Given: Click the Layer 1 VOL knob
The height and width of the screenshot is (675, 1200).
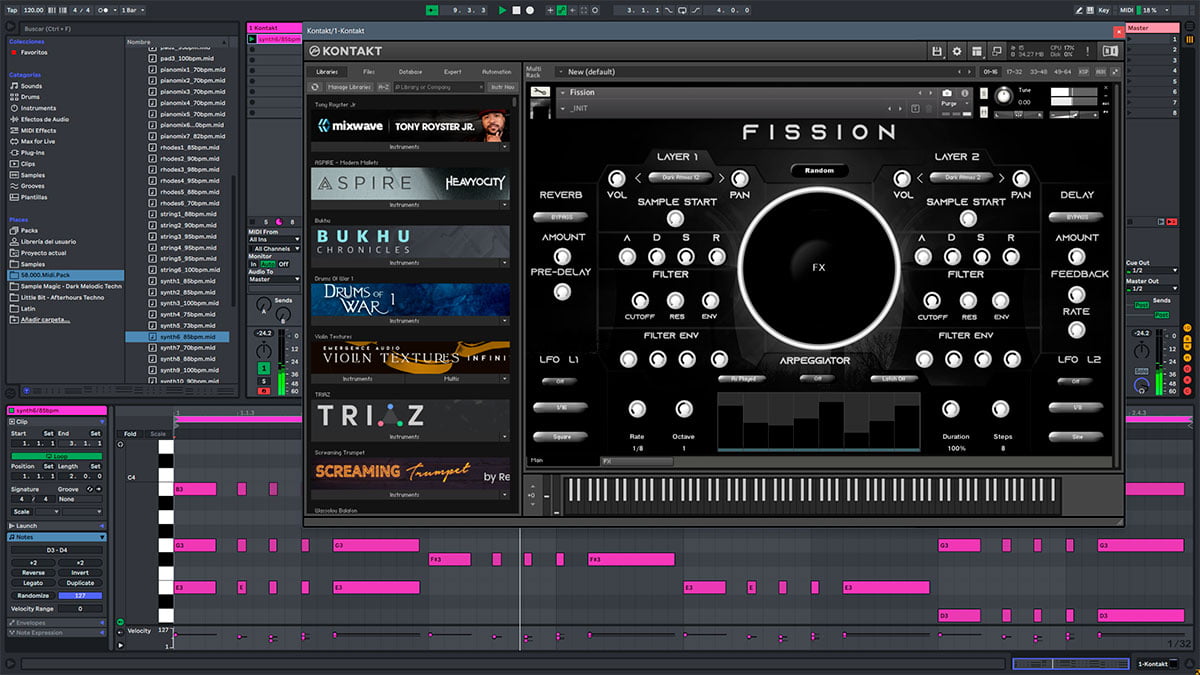Looking at the screenshot, I should click(x=616, y=179).
